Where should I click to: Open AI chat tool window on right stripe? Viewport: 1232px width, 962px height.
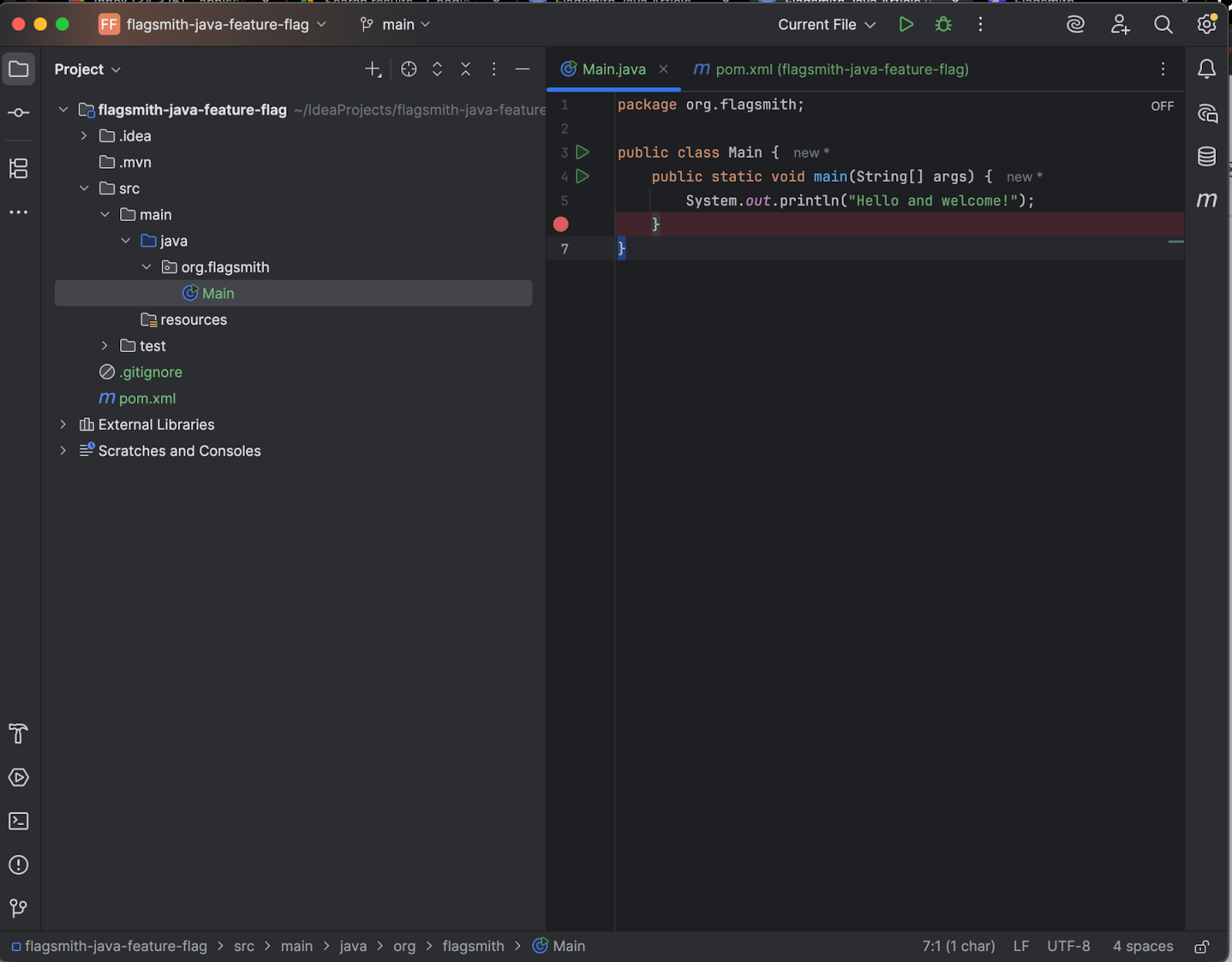(1207, 114)
